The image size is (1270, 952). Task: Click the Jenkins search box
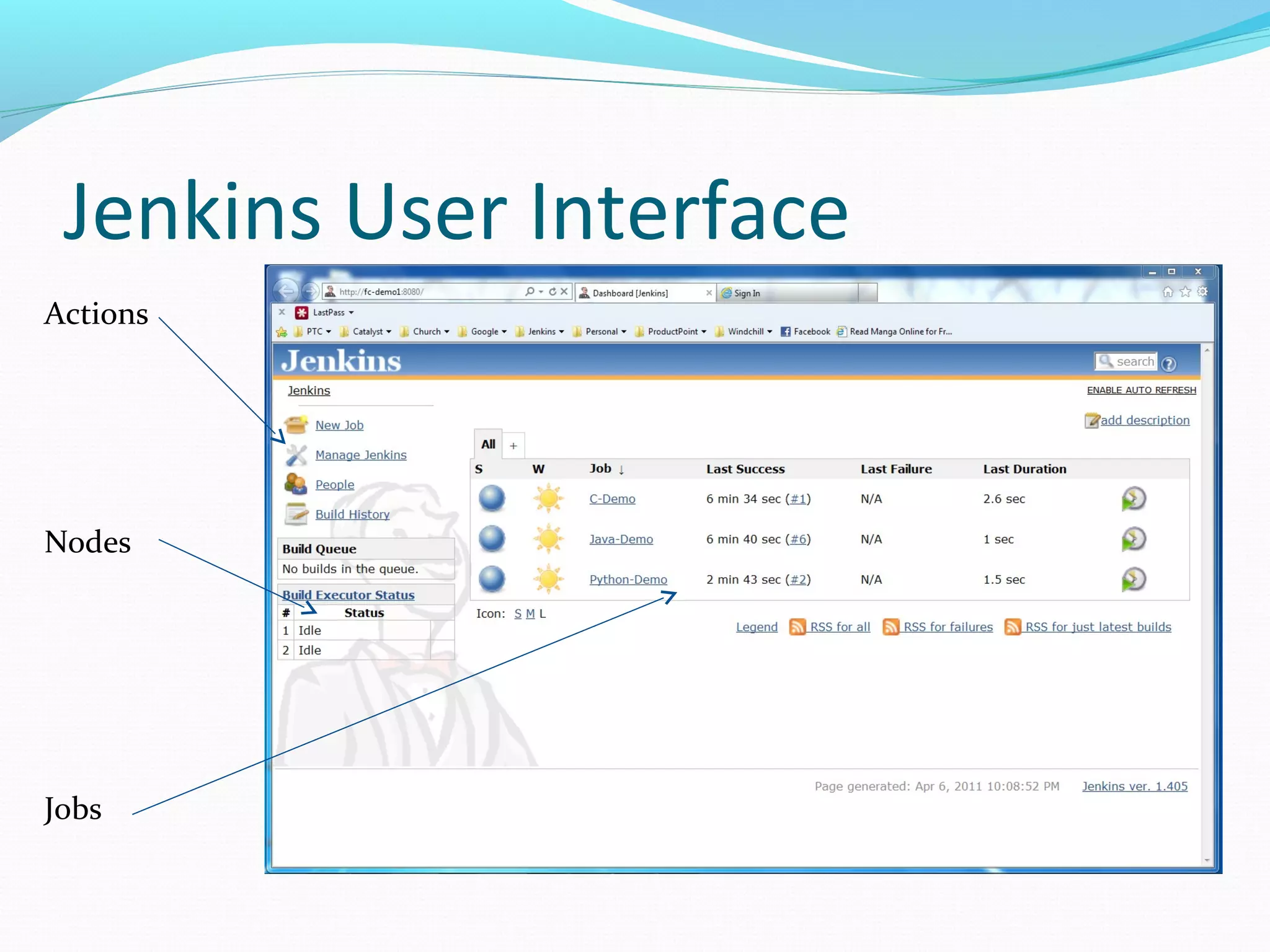click(1126, 361)
